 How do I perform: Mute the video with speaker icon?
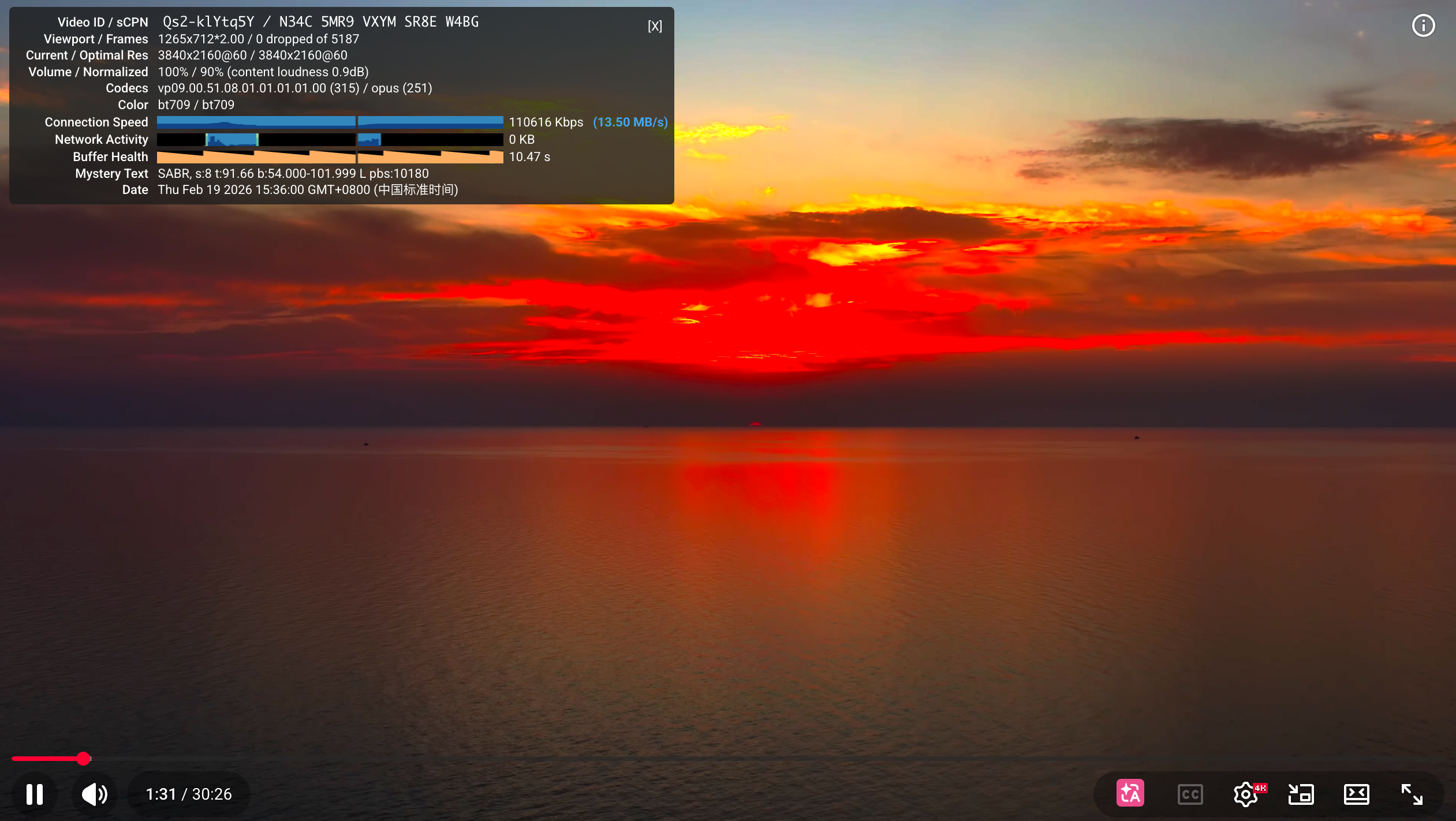click(94, 794)
